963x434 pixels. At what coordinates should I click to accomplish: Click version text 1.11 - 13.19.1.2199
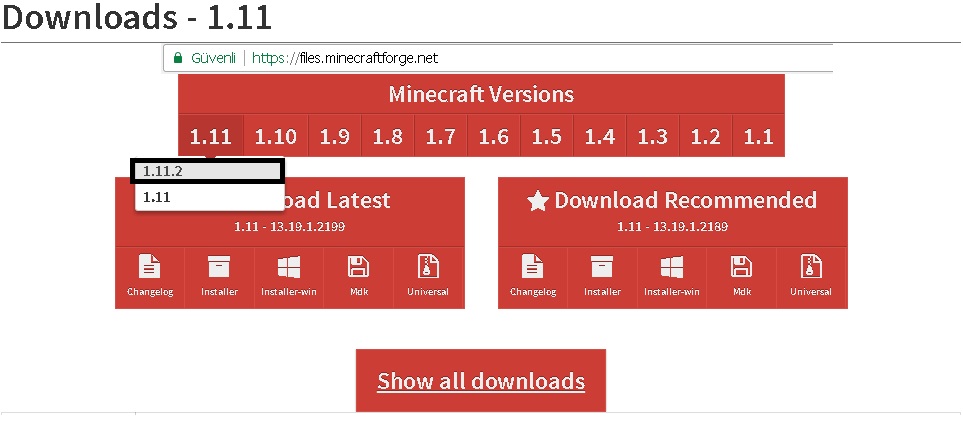click(289, 227)
